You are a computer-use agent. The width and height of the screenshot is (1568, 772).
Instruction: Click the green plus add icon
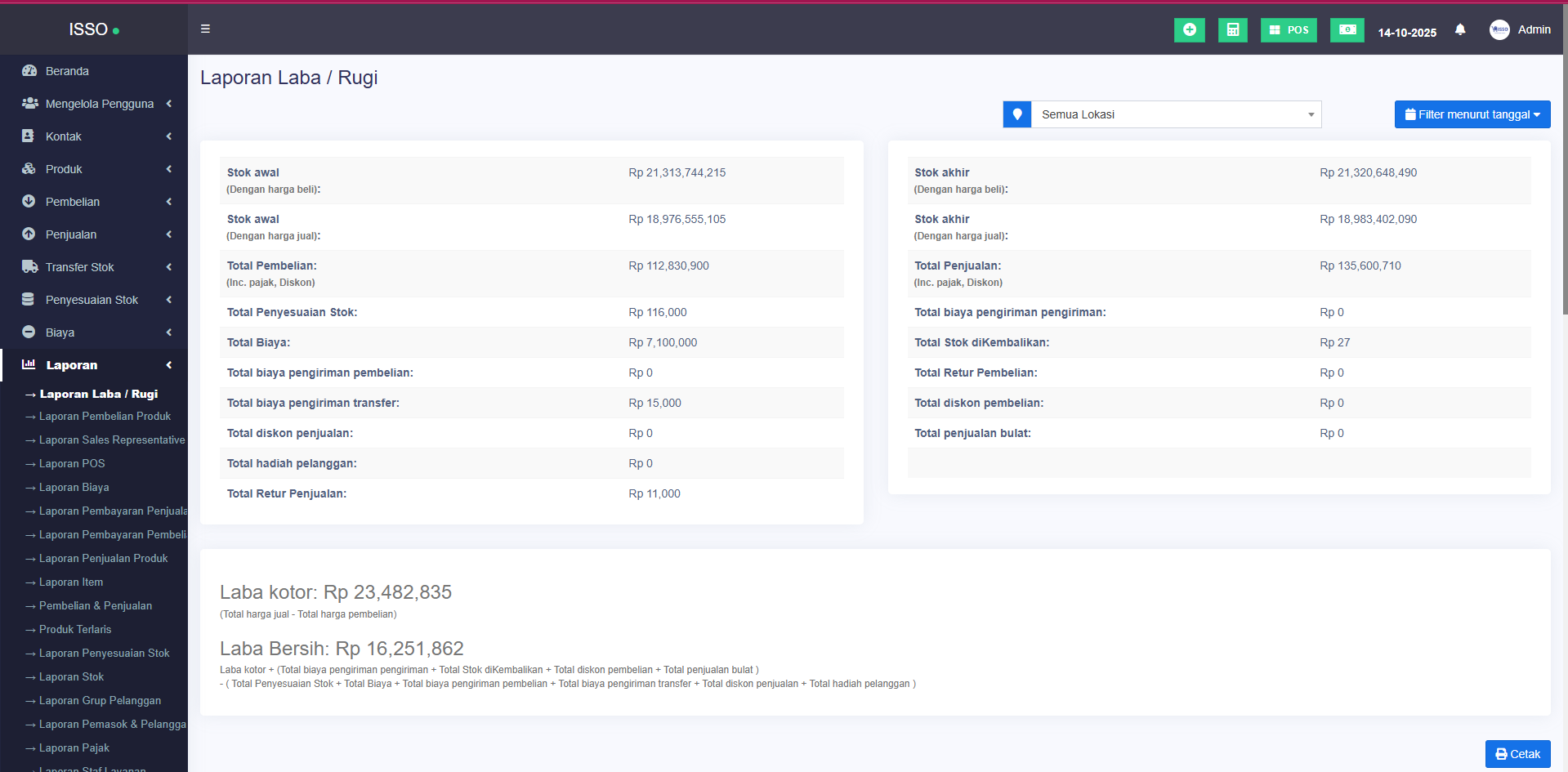point(1189,29)
